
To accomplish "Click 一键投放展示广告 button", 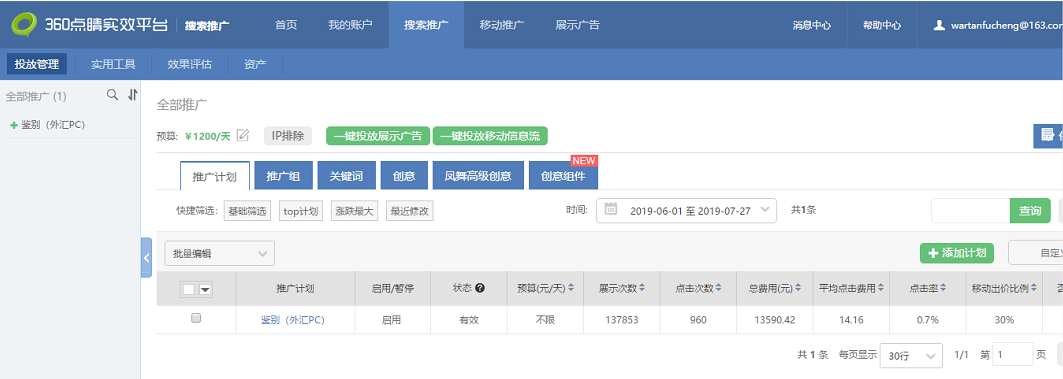I will (378, 136).
